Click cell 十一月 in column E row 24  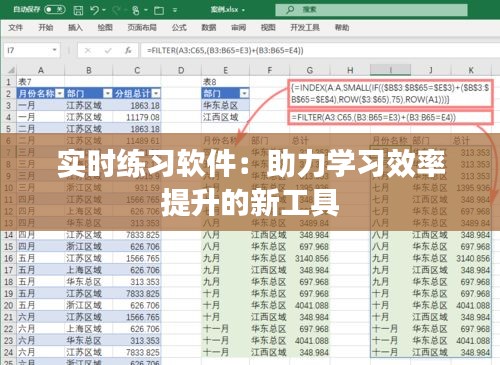(x=226, y=352)
